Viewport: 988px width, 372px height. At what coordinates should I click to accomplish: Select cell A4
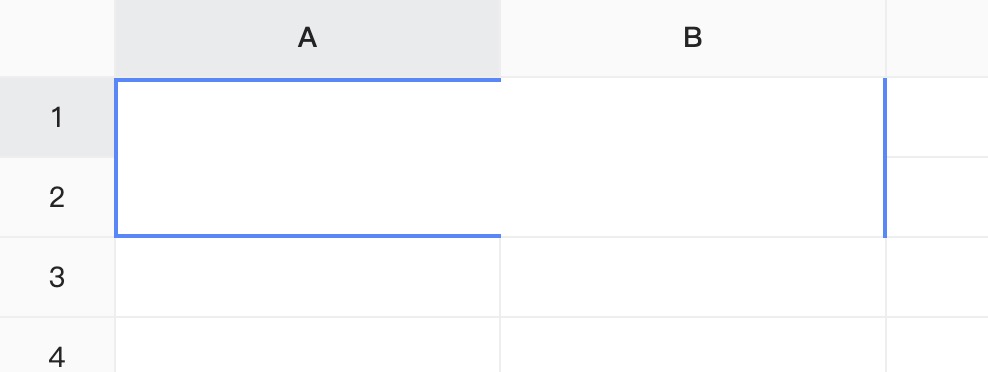pyautogui.click(x=307, y=345)
